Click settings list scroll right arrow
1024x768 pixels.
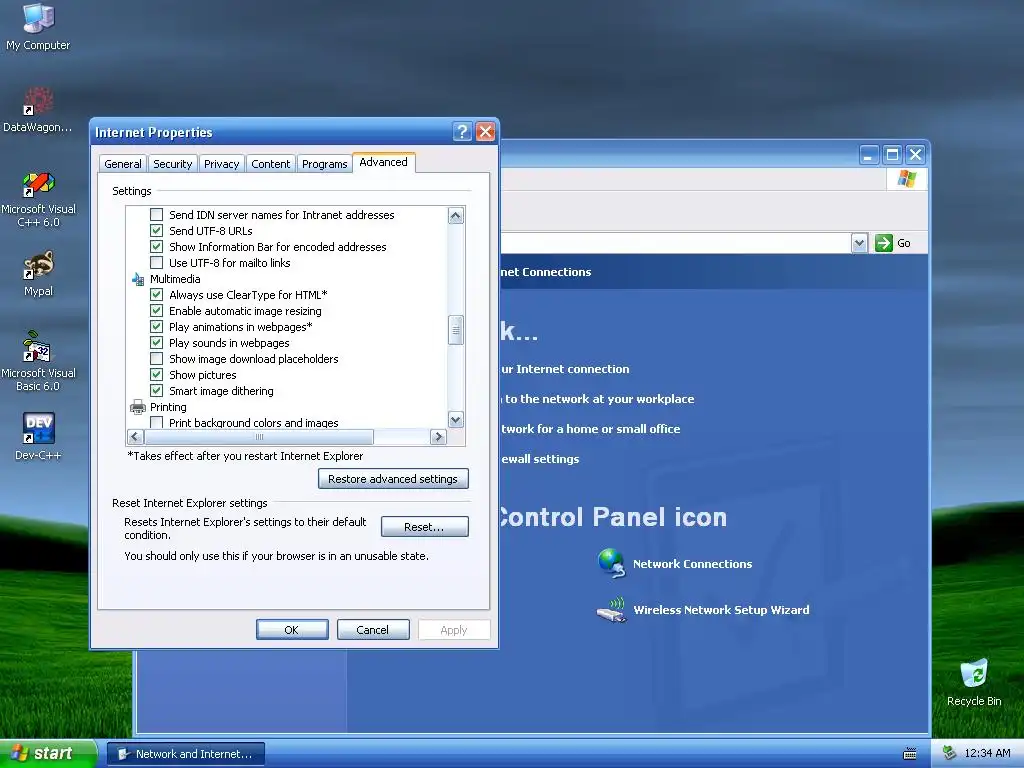[x=438, y=437]
